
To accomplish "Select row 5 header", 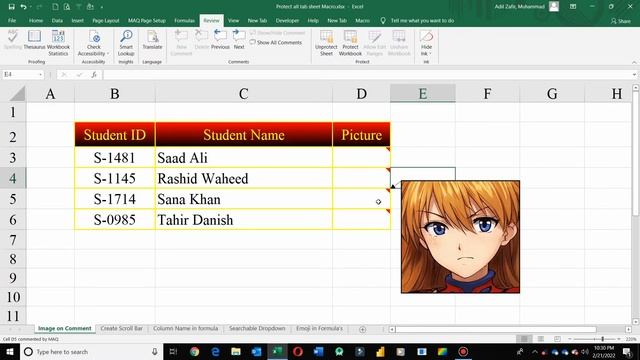I will [x=13, y=199].
